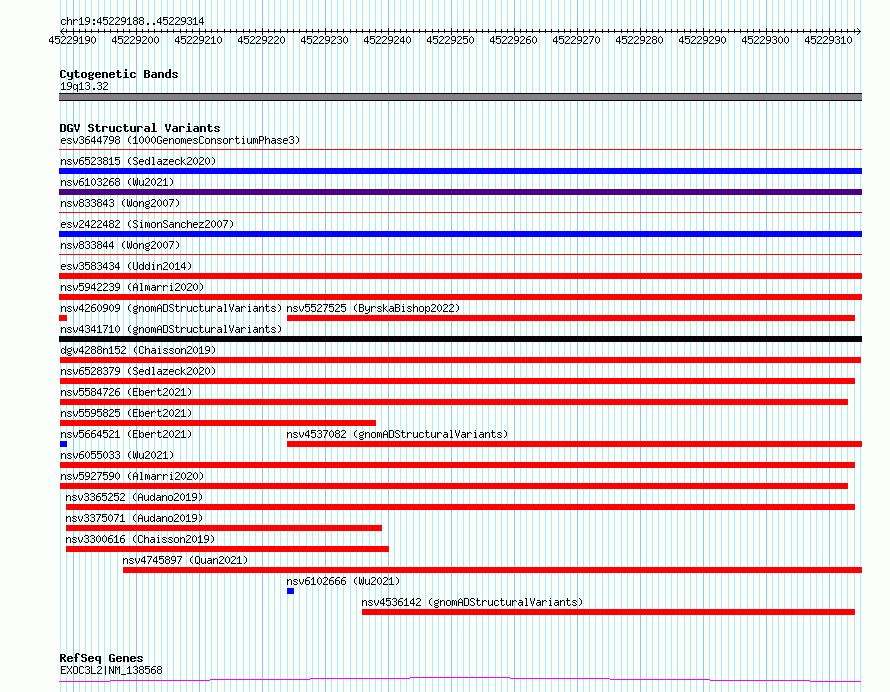Image resolution: width=890 pixels, height=692 pixels.
Task: Click the purple nsv6103268 variant bar
Action: click(x=460, y=192)
